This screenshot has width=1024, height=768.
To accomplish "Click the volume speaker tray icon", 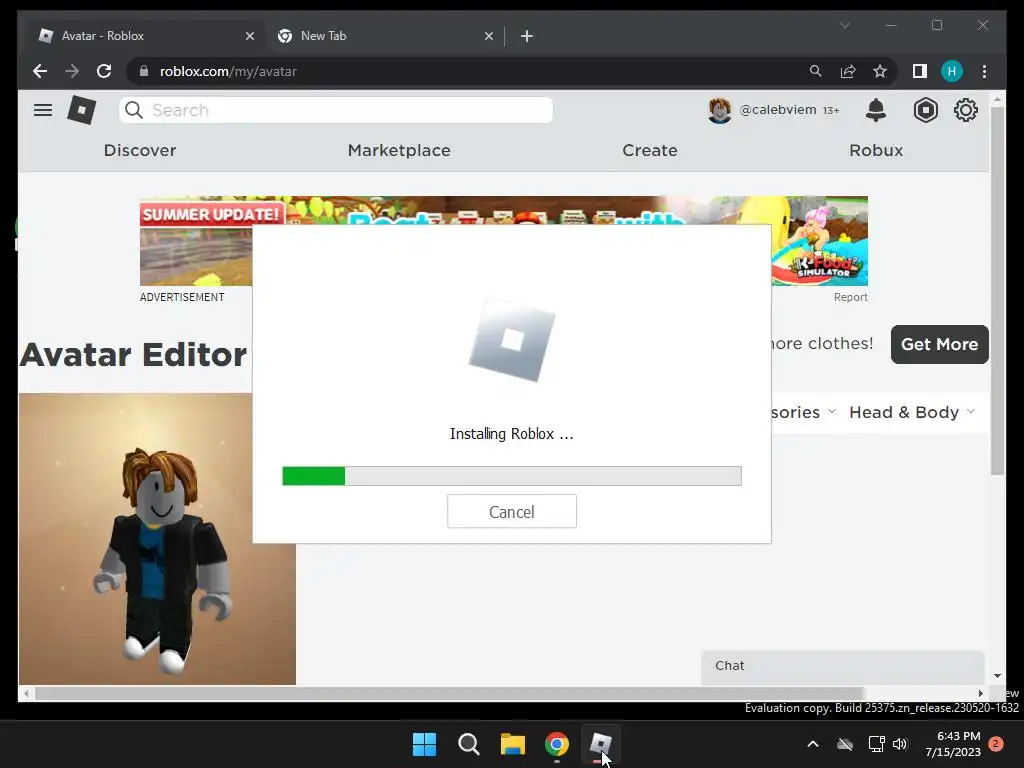I will point(900,744).
